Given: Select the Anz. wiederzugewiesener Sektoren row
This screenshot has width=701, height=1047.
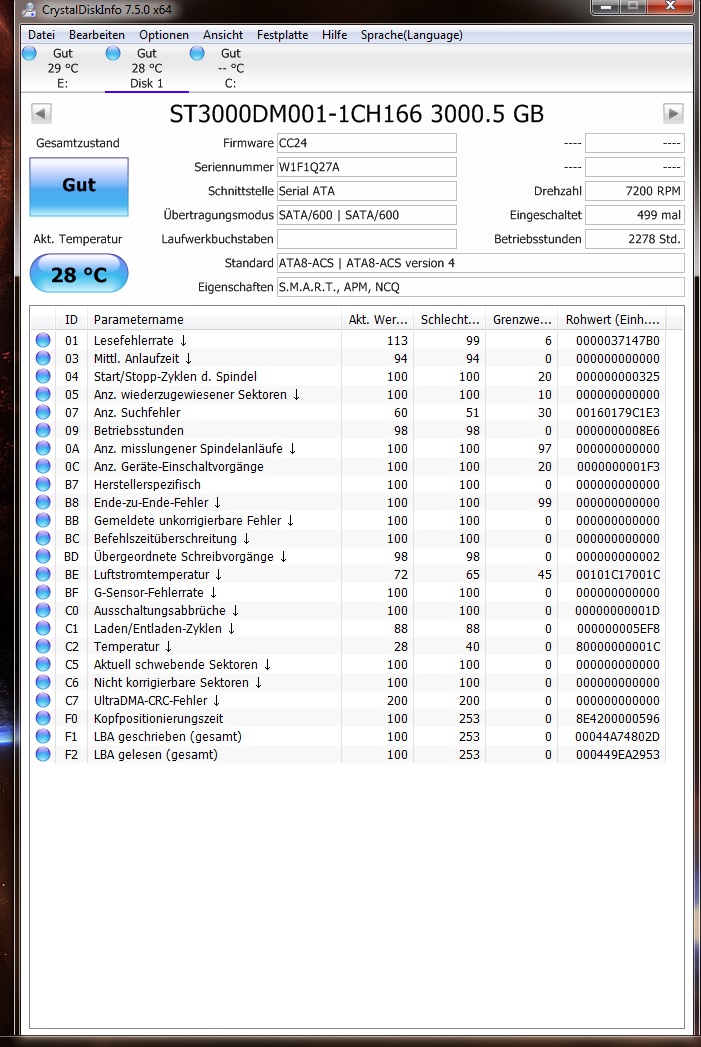Looking at the screenshot, I should 348,395.
